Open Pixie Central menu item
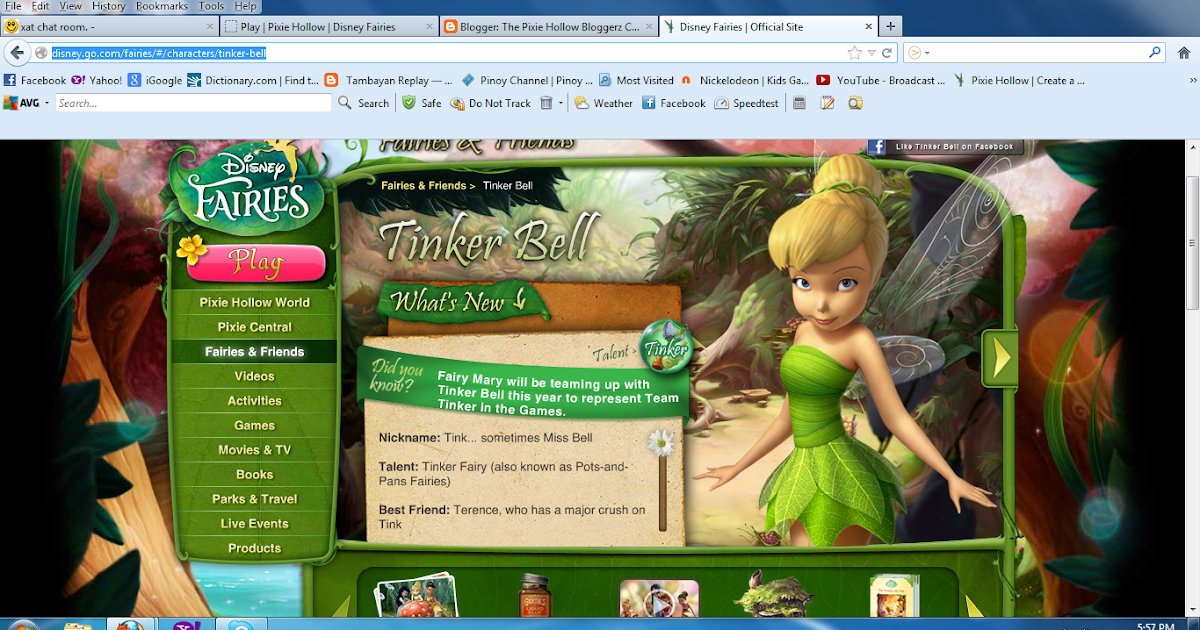The width and height of the screenshot is (1200, 630). tap(254, 327)
